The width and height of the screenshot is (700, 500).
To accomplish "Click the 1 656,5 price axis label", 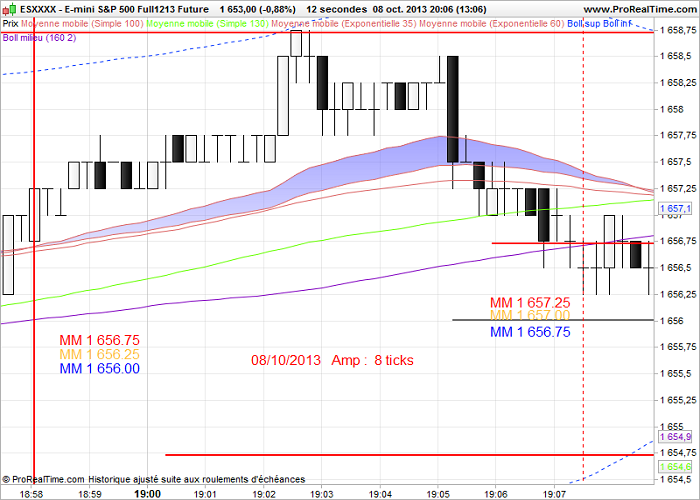I will (674, 267).
